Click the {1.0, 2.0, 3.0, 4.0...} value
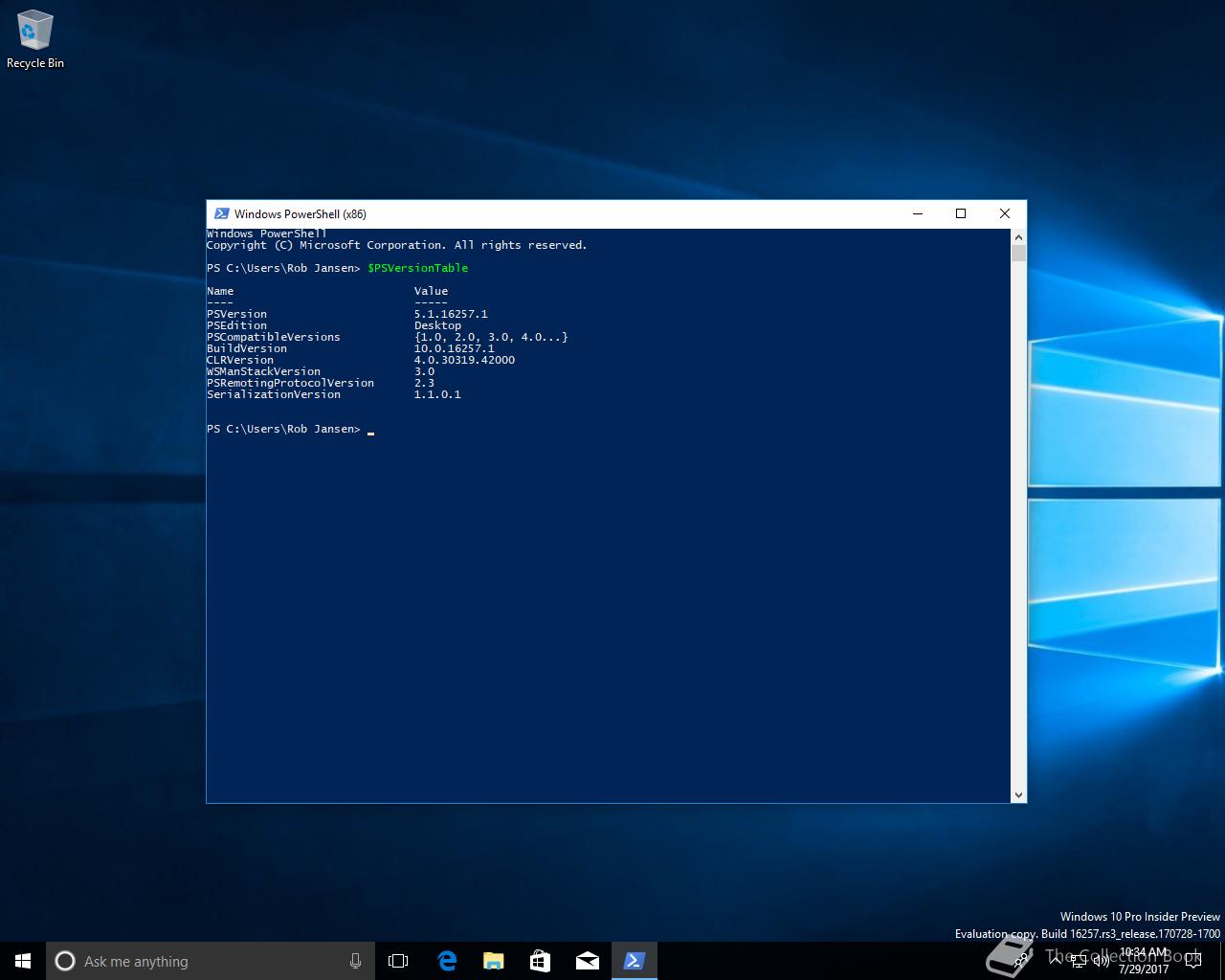 click(x=491, y=337)
